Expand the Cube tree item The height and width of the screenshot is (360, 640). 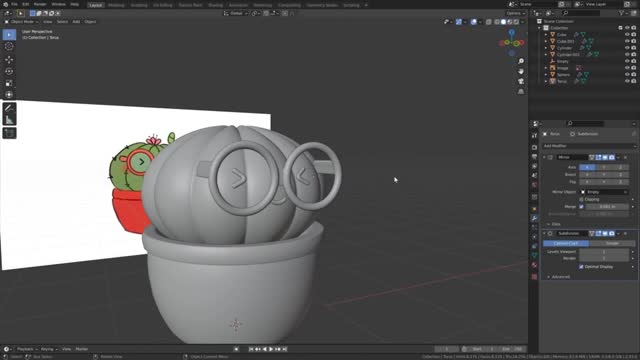point(546,35)
